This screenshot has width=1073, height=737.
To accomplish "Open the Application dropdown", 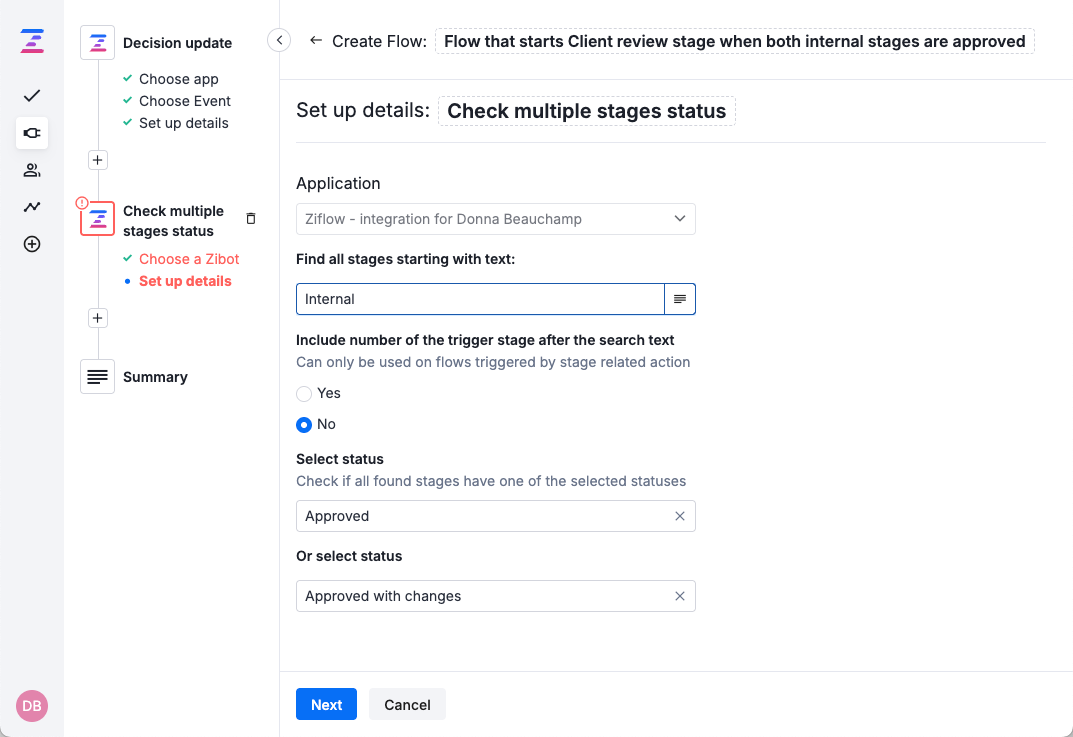I will 495,219.
